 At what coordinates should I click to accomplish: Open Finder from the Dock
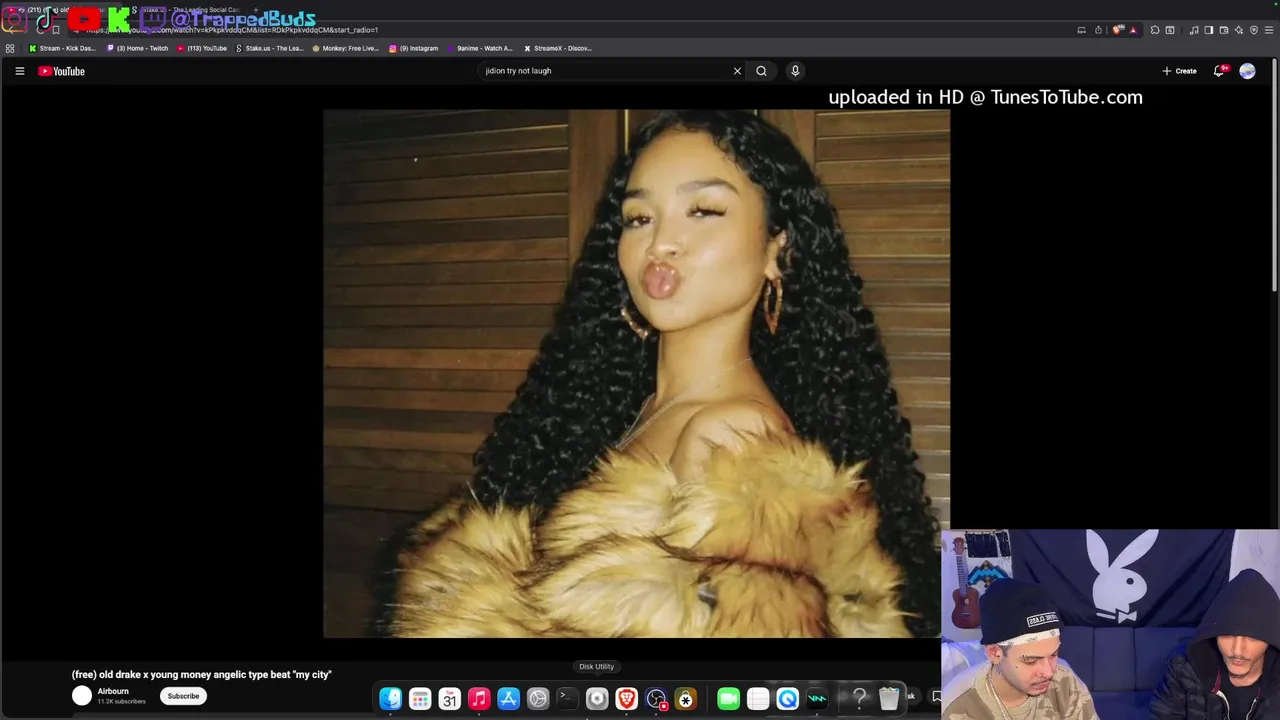click(391, 699)
